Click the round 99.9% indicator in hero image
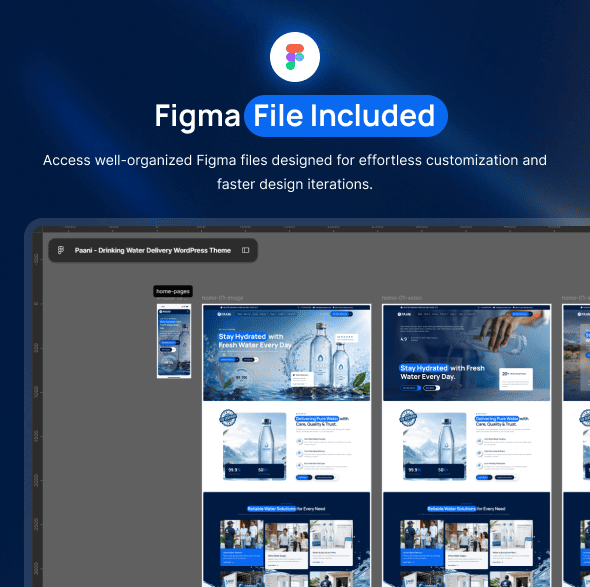Image resolution: width=590 pixels, height=587 pixels. tap(241, 377)
